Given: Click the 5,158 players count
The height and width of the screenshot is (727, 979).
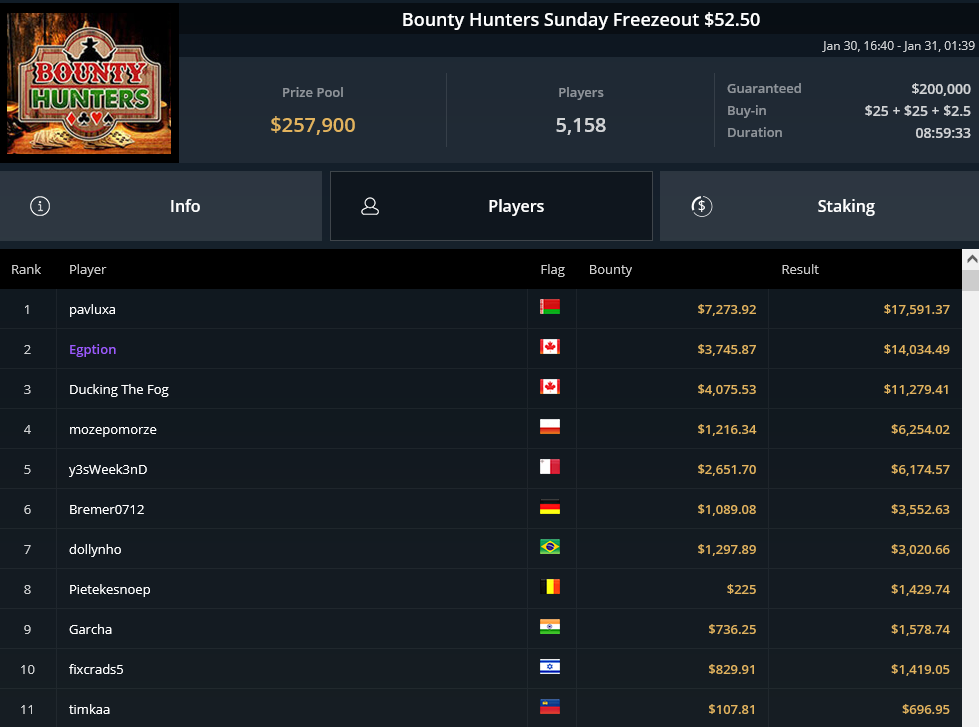Looking at the screenshot, I should [581, 125].
